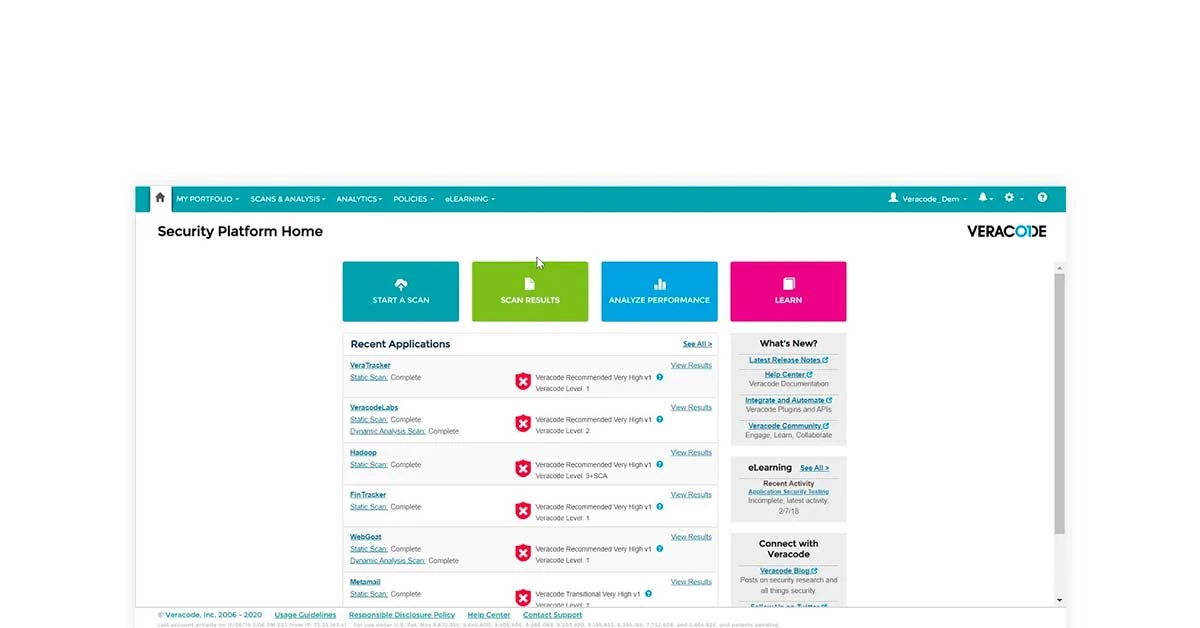Open See All for Recent Applications
The width and height of the screenshot is (1200, 628).
tap(697, 343)
